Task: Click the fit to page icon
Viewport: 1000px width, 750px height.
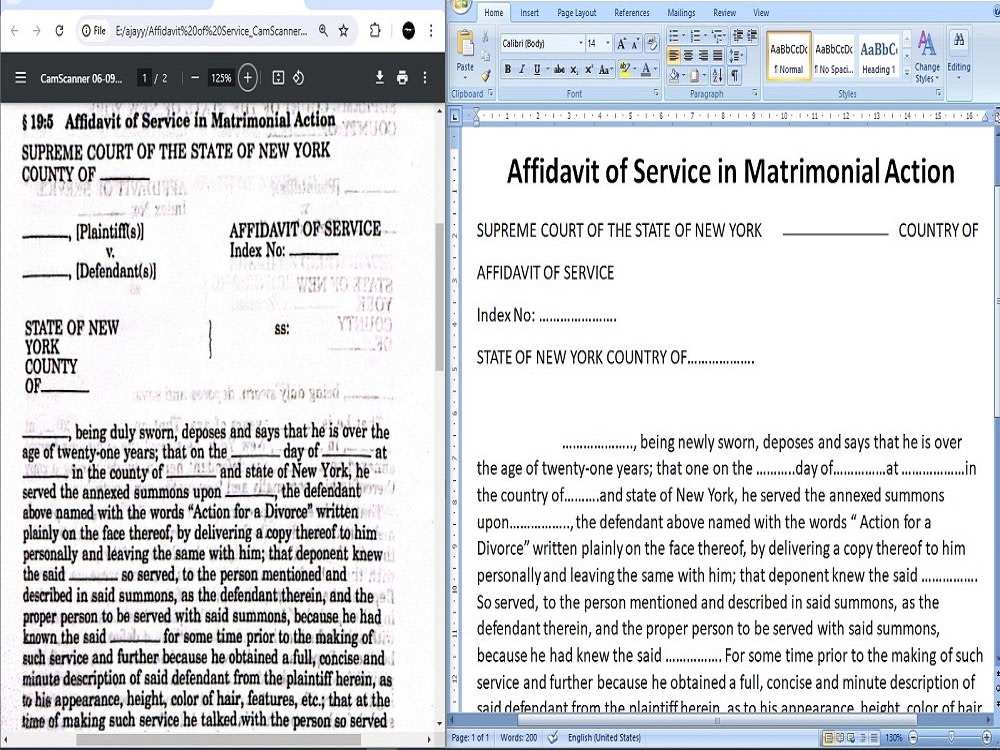Action: [278, 78]
